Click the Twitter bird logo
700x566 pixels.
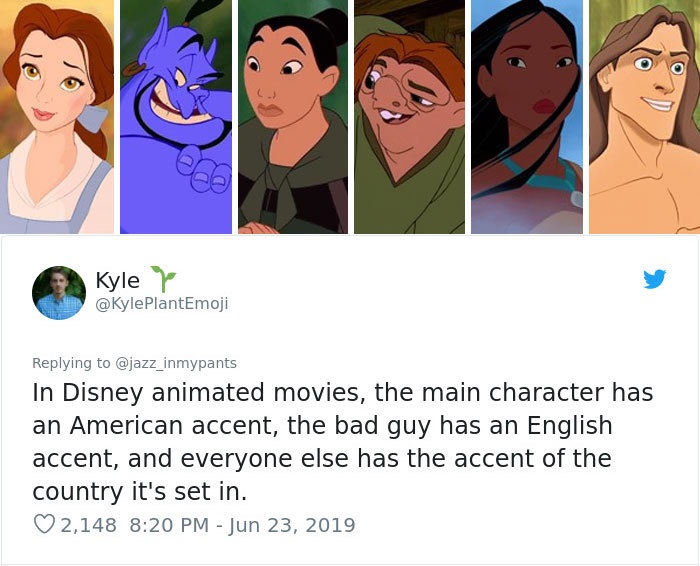[654, 279]
